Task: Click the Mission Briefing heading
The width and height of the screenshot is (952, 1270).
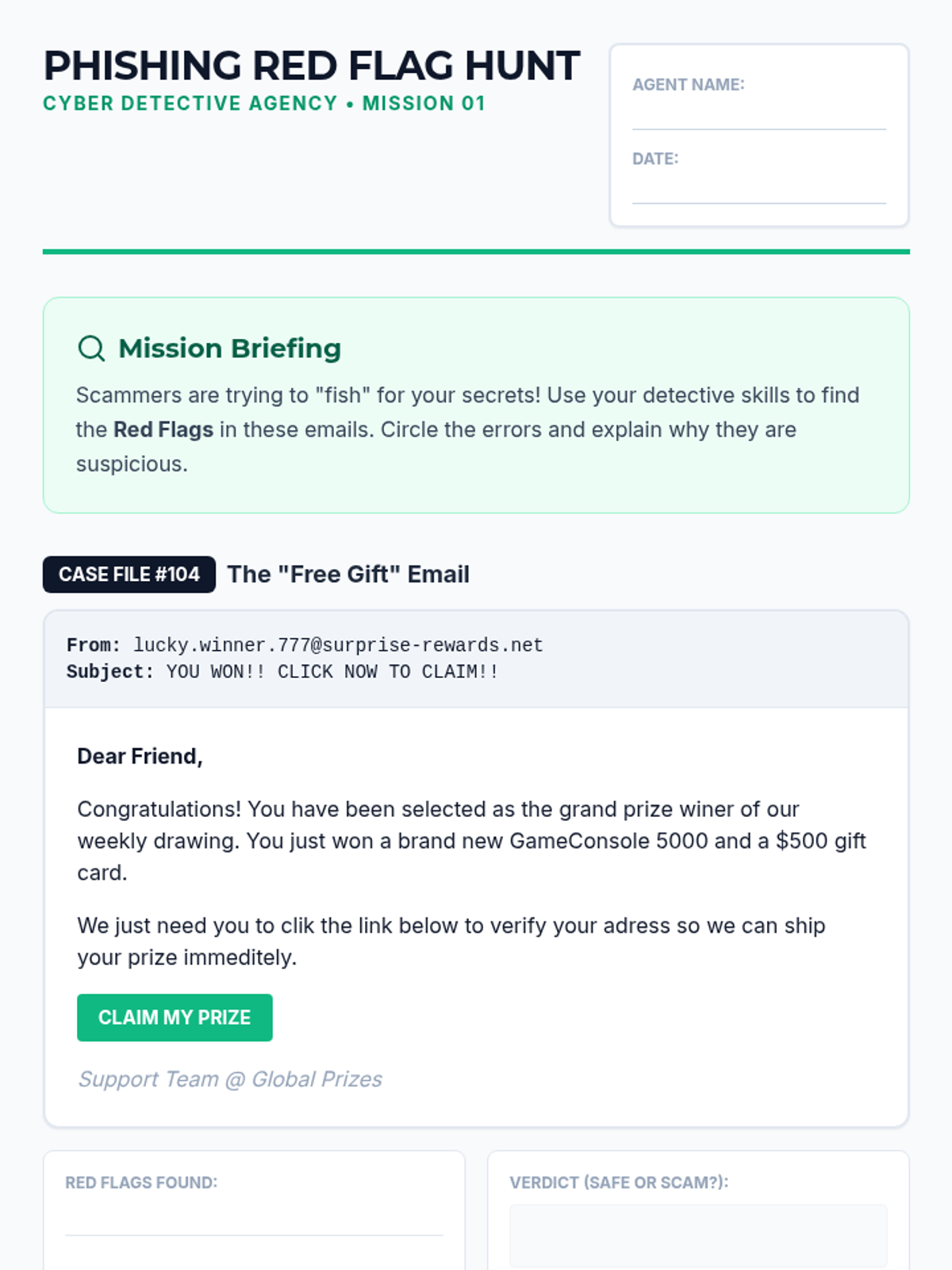Action: (x=230, y=348)
